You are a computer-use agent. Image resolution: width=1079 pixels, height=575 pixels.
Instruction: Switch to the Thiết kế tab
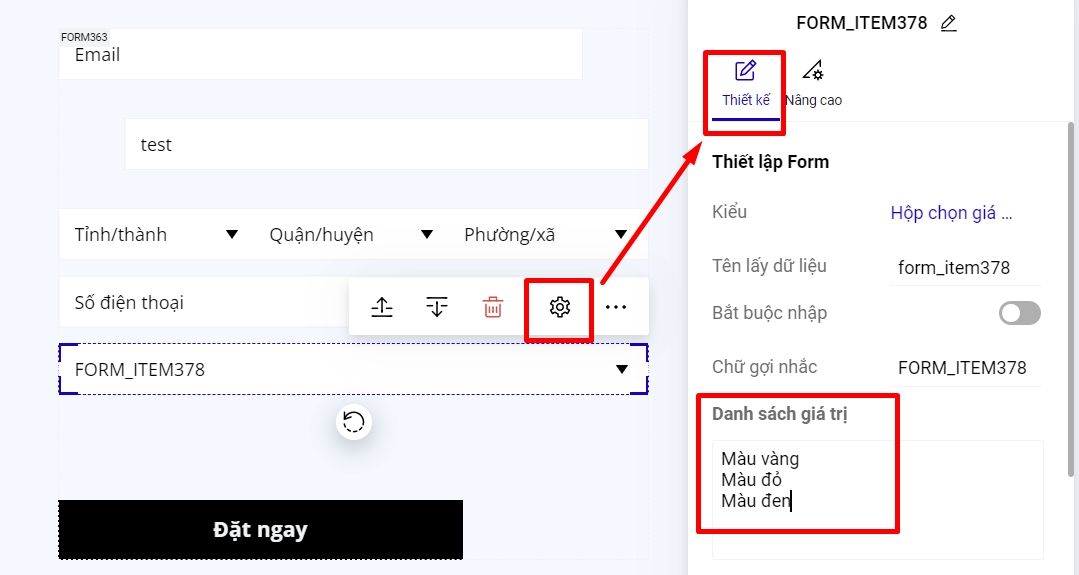pos(746,85)
